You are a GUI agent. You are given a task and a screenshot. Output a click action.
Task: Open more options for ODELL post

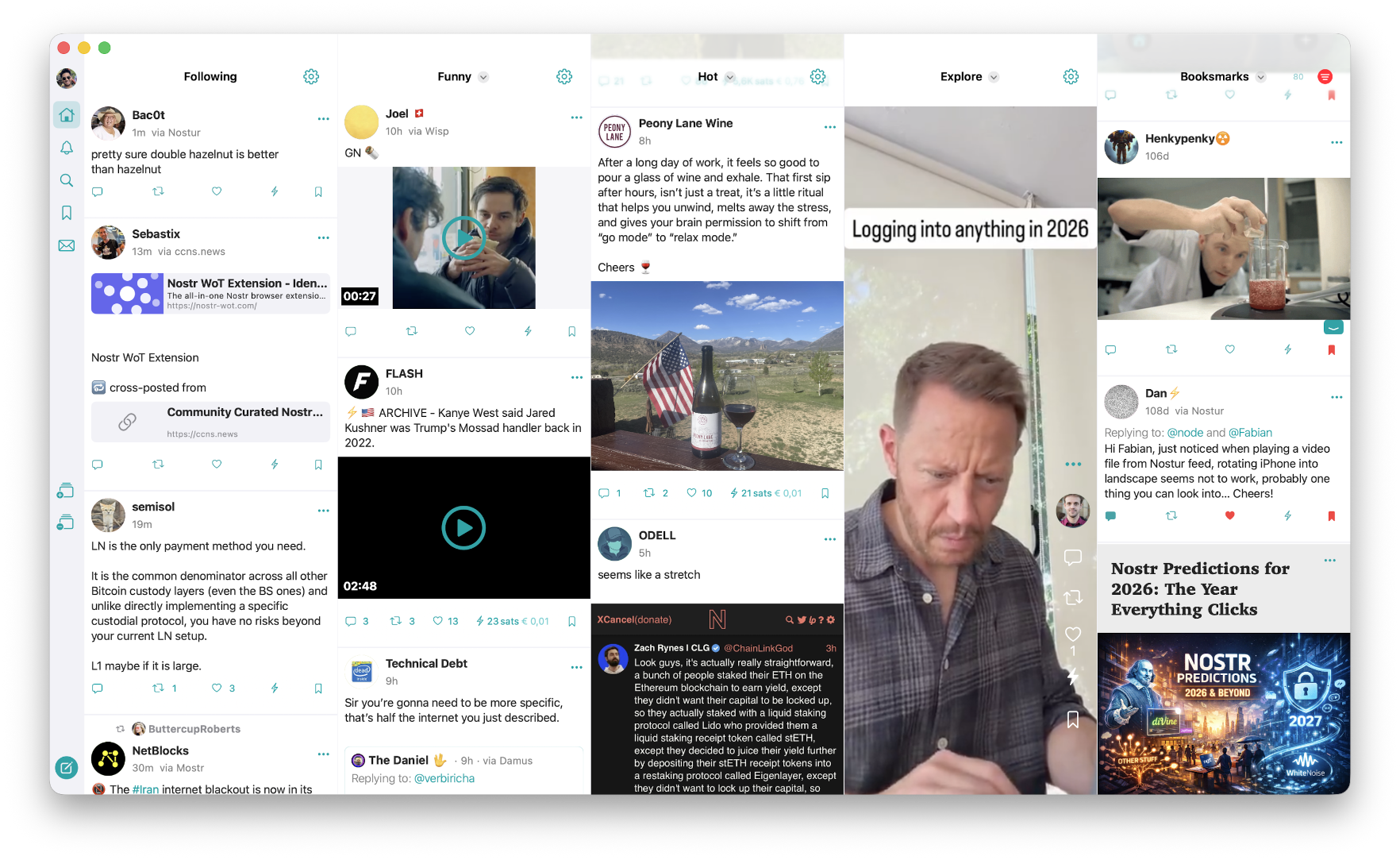click(x=829, y=539)
